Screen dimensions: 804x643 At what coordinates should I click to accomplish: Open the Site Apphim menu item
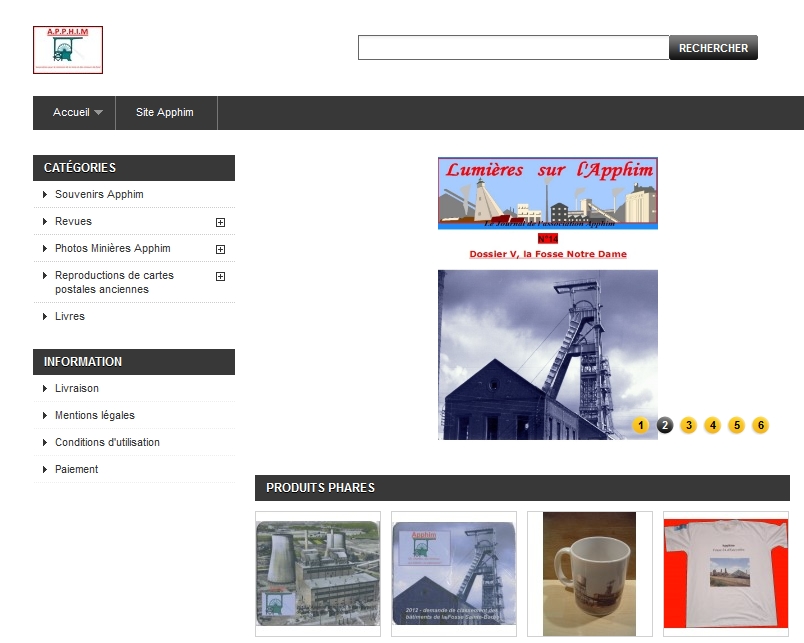pos(165,112)
